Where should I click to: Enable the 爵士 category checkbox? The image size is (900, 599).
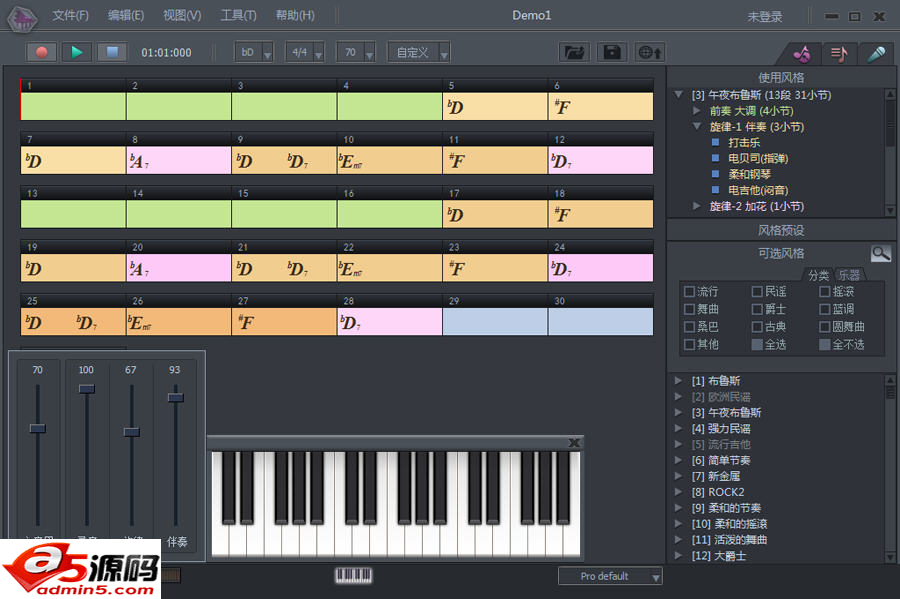coord(757,310)
